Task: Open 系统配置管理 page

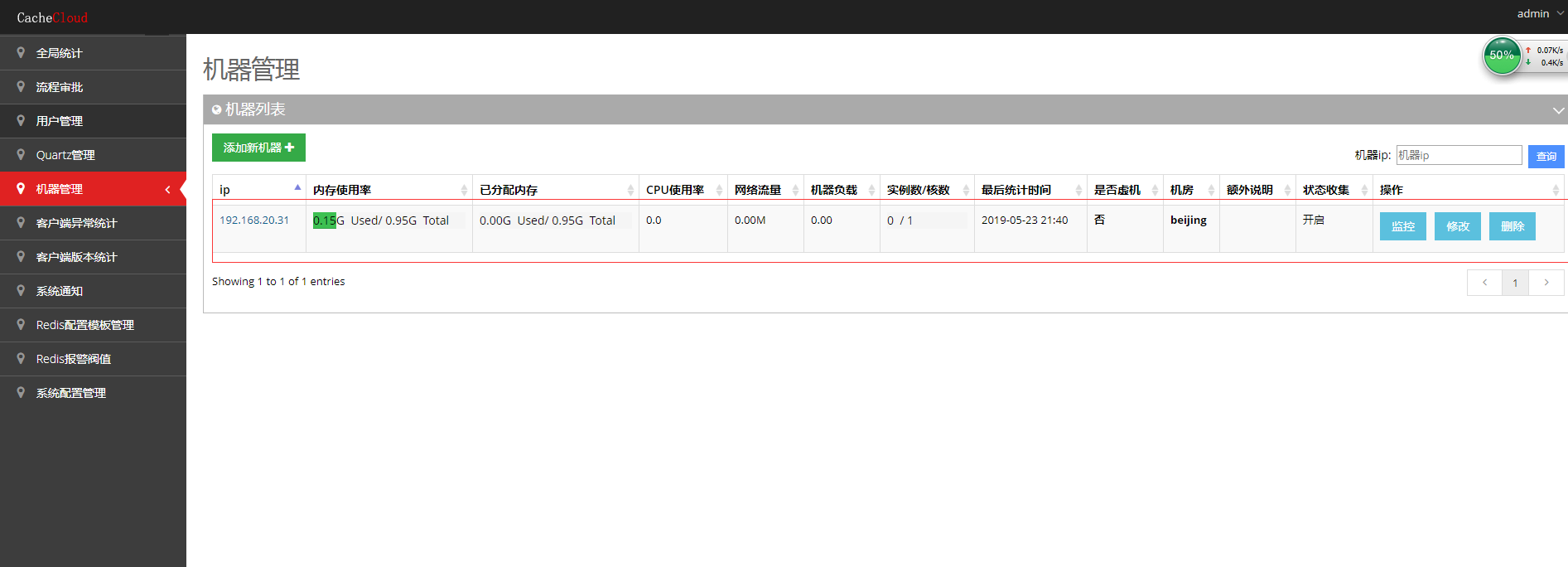Action: pyautogui.click(x=93, y=393)
